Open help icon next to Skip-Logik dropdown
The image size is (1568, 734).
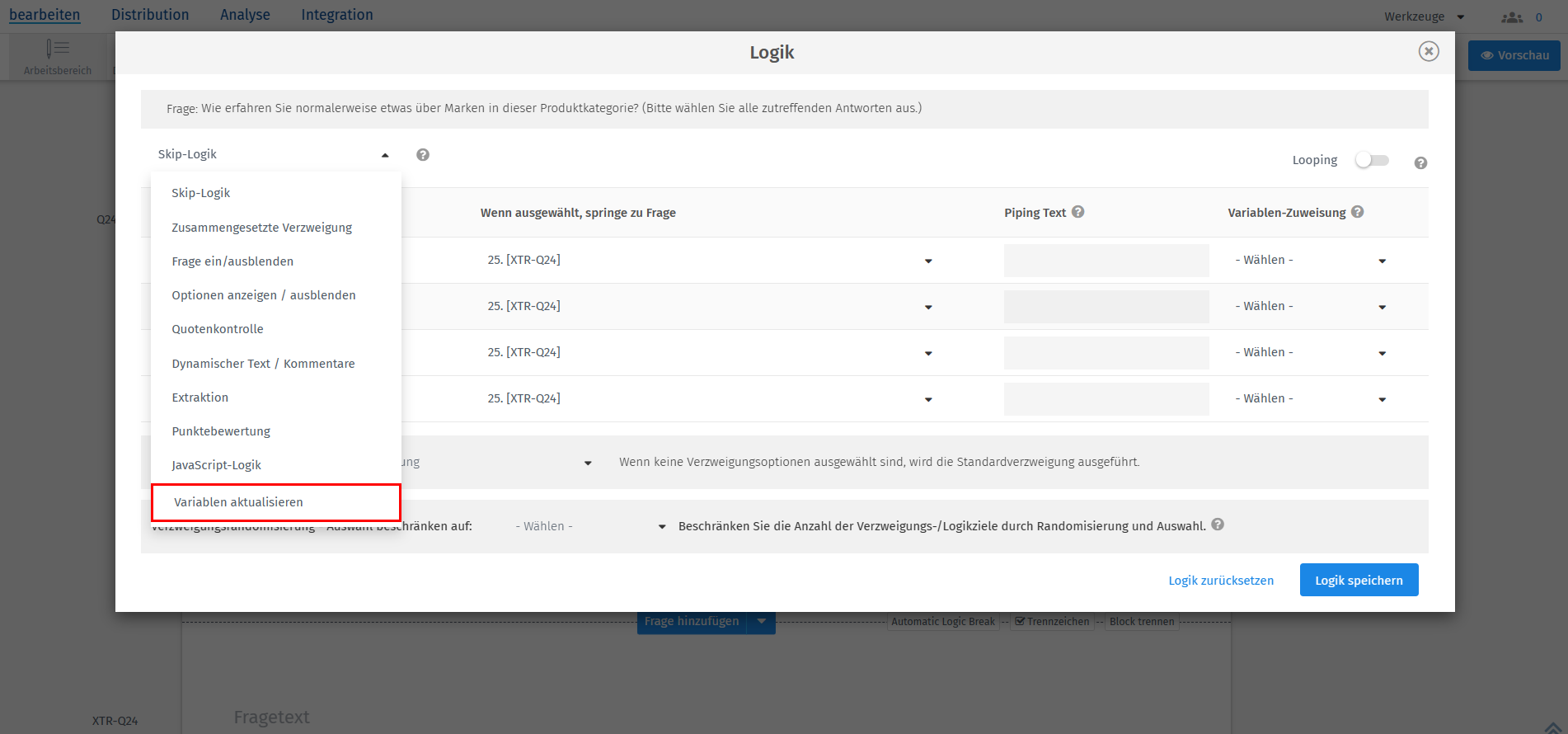click(423, 155)
